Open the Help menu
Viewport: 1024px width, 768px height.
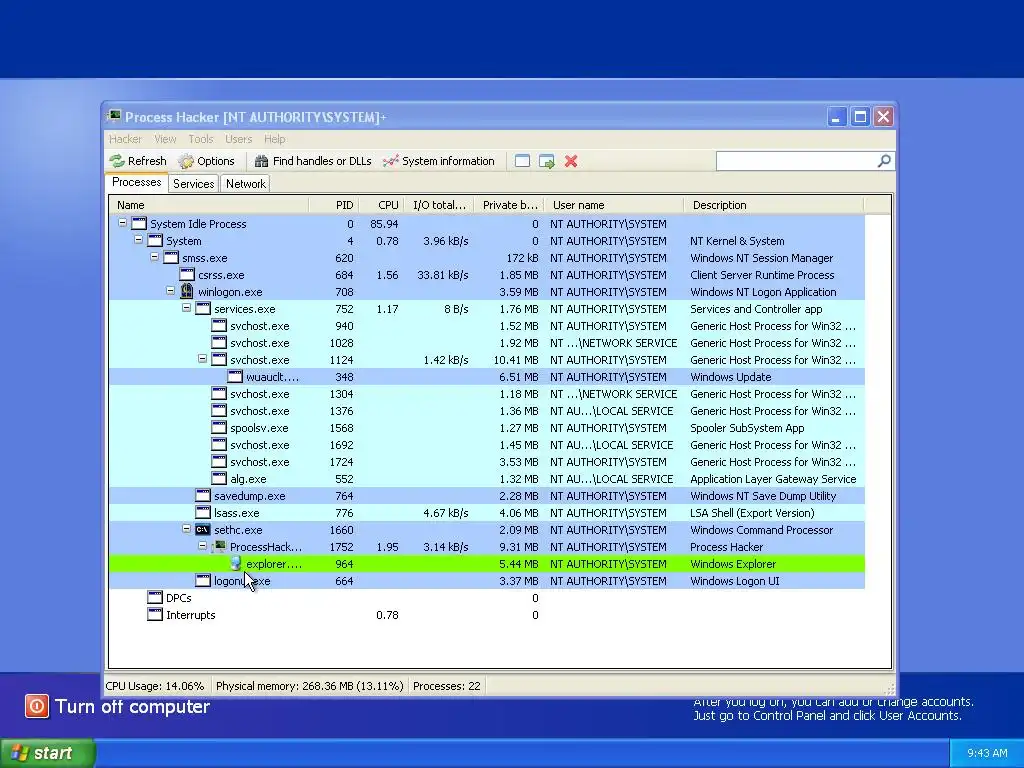274,139
